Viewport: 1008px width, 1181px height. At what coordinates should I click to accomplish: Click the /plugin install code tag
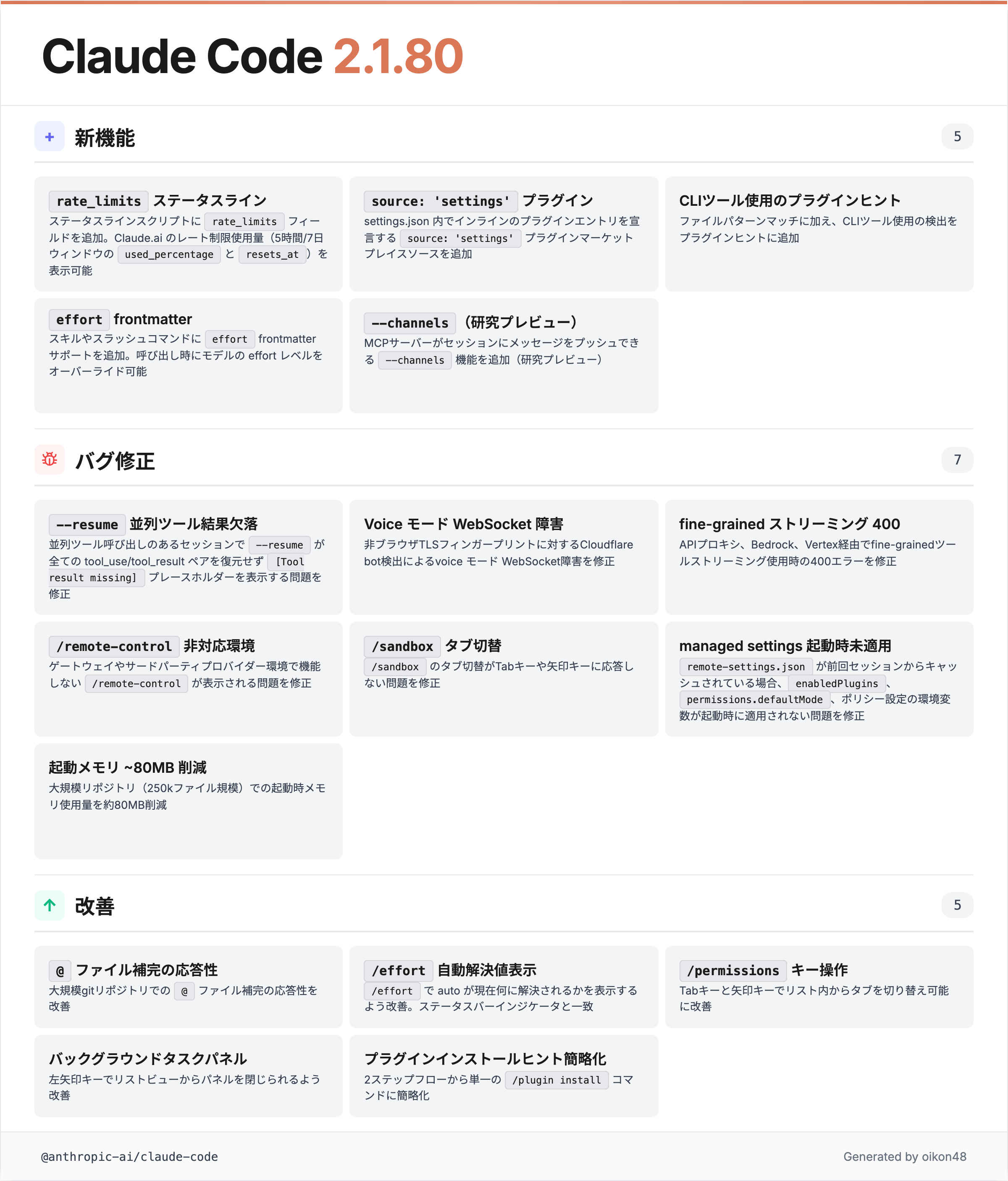pyautogui.click(x=556, y=1080)
